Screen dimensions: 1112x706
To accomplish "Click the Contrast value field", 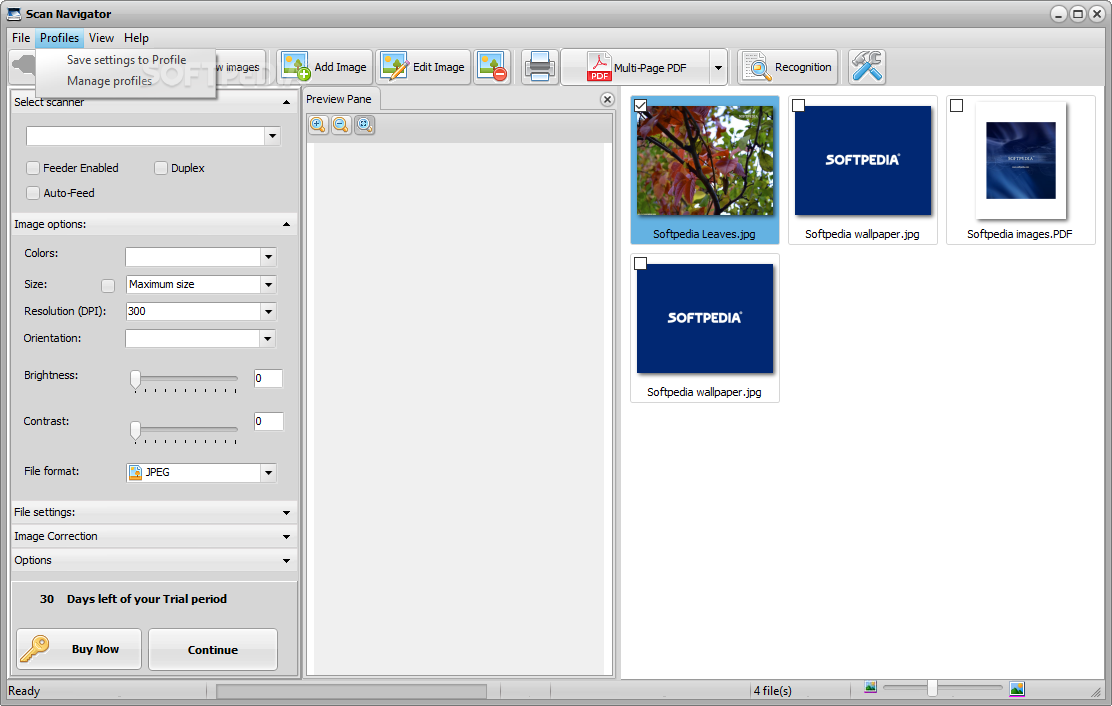I will point(268,421).
